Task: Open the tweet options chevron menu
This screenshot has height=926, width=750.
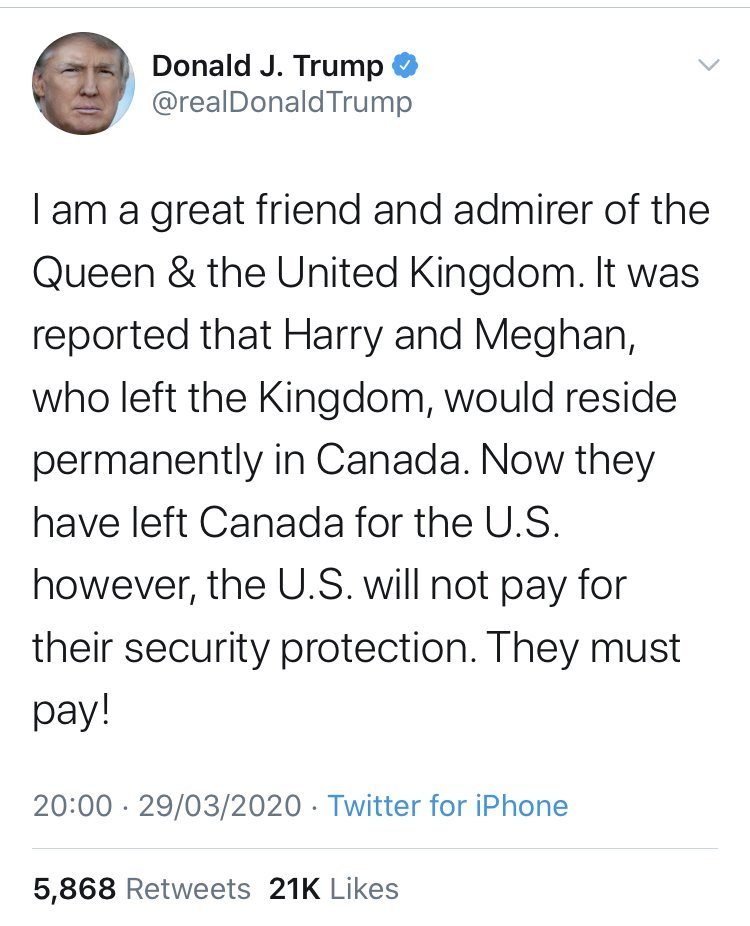Action: (707, 65)
